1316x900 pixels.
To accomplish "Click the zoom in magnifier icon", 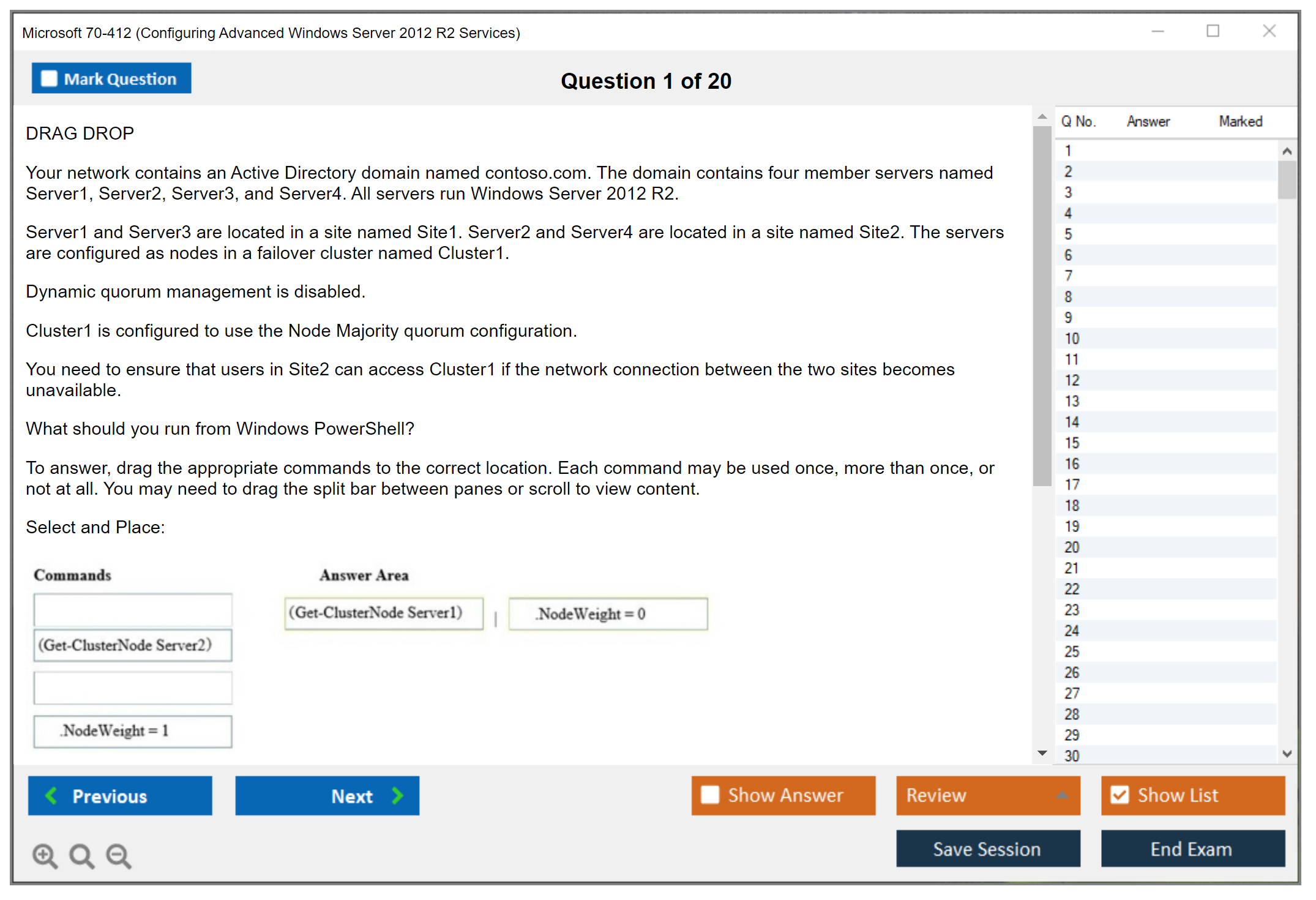I will pyautogui.click(x=45, y=855).
